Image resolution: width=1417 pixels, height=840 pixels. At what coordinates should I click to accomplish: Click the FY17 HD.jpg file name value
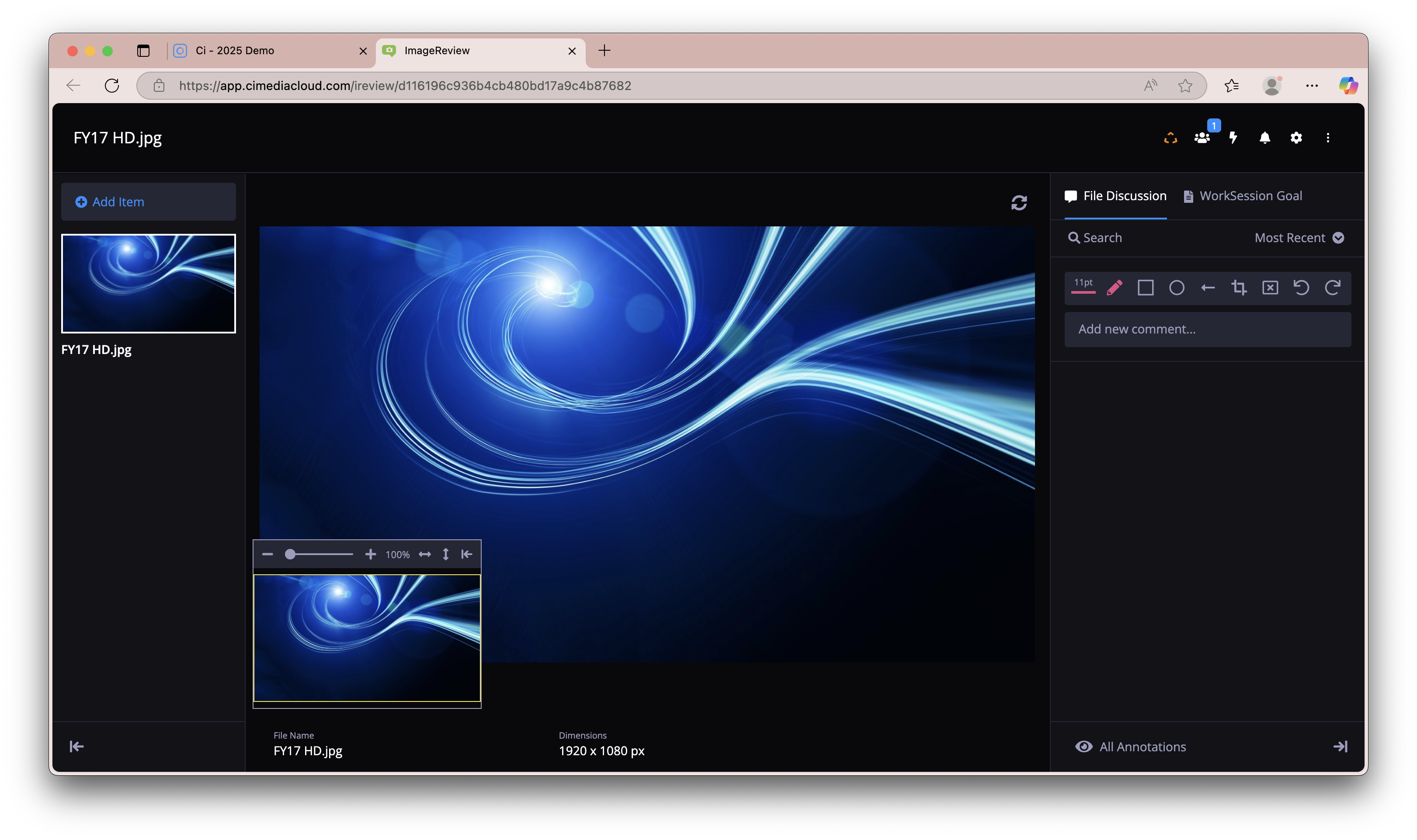308,750
